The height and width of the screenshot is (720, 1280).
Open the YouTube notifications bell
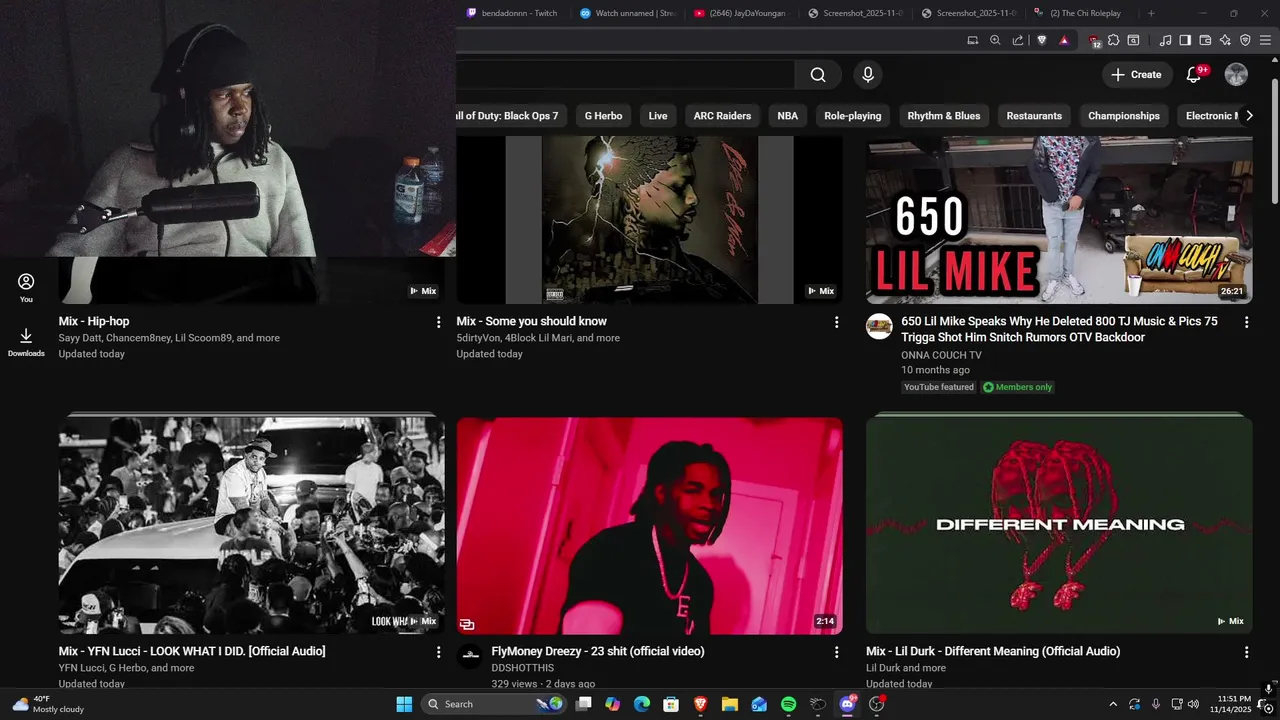click(1193, 75)
